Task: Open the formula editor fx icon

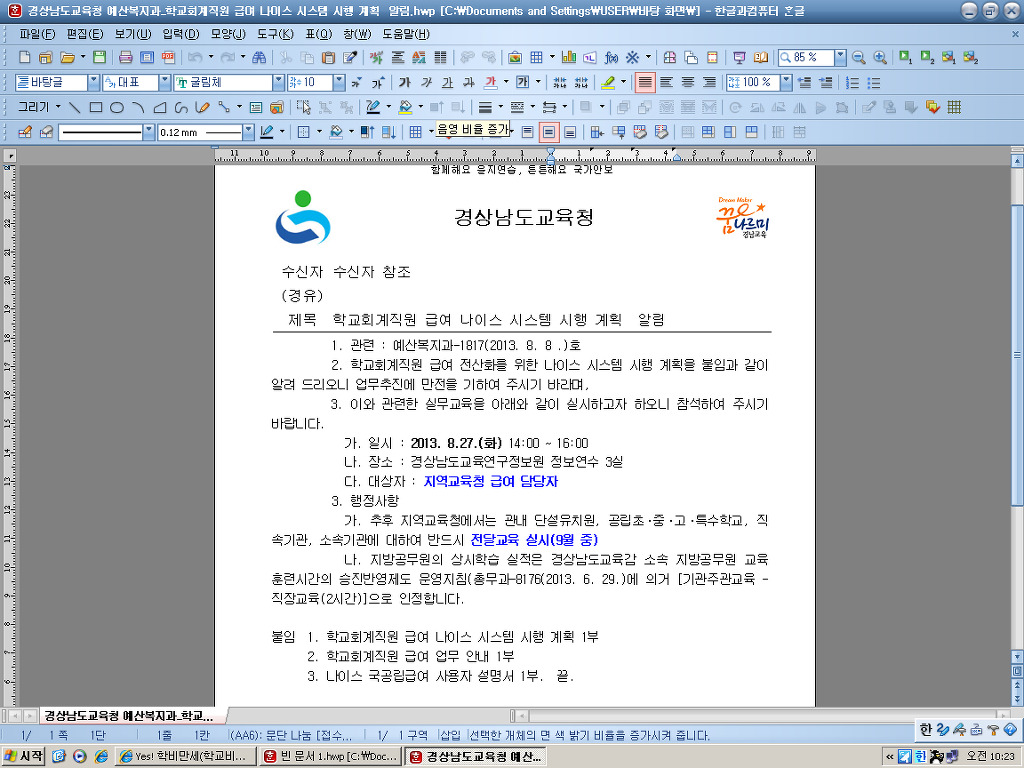Action: (611, 57)
